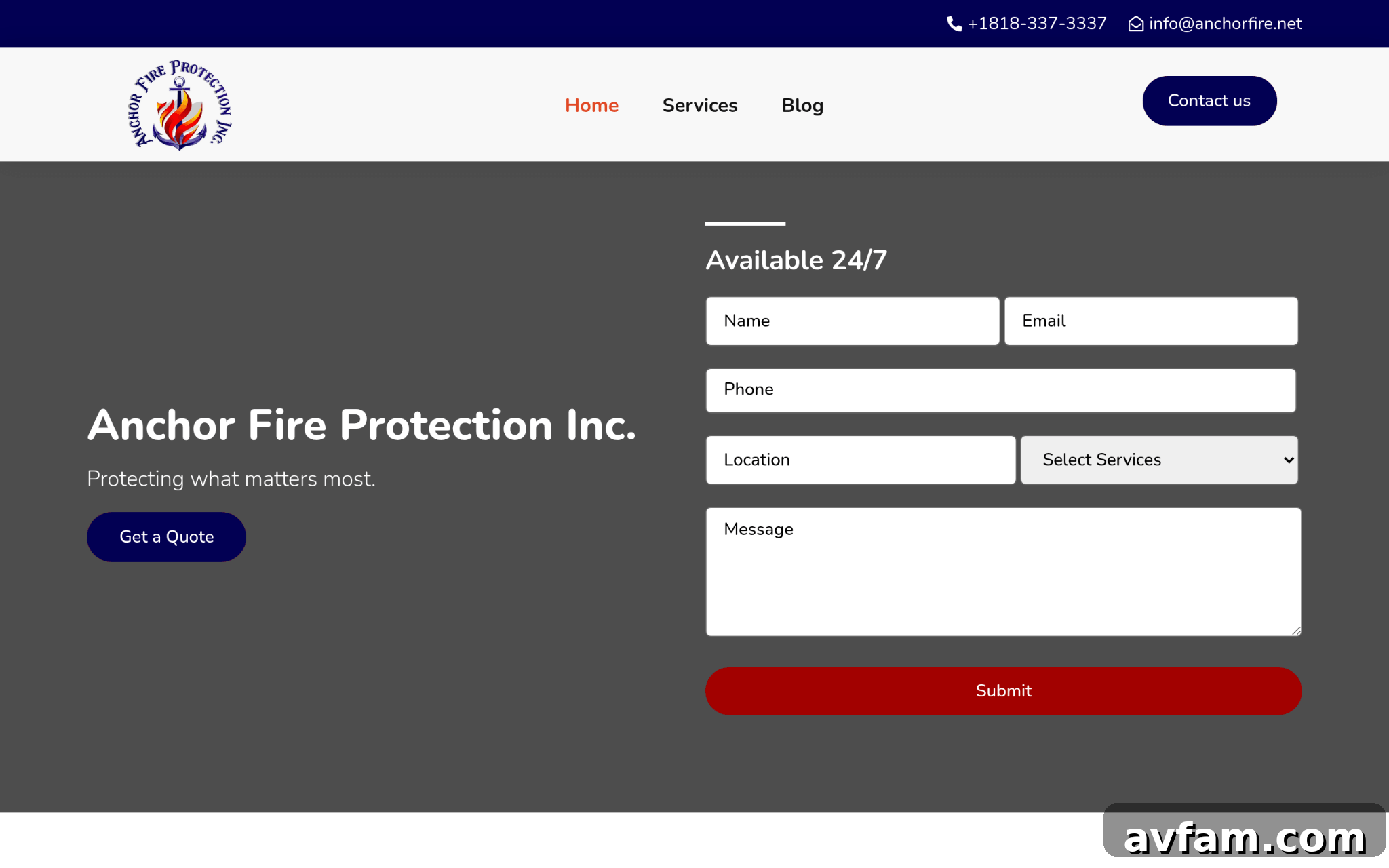Click the 'Available 24/7' heading
1389x868 pixels.
[796, 260]
